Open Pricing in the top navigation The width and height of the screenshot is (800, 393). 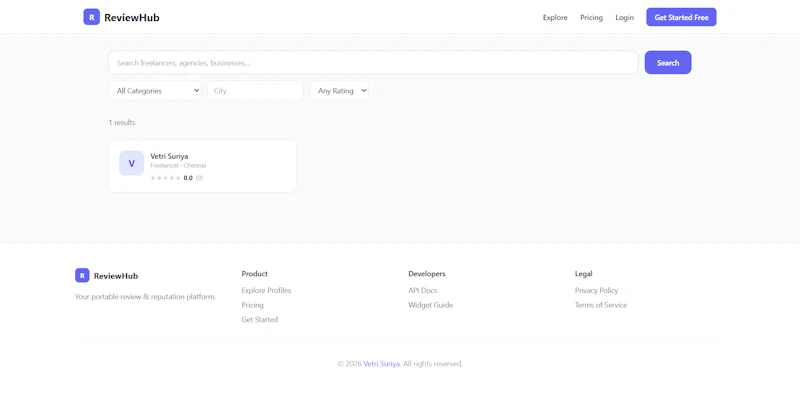point(591,17)
